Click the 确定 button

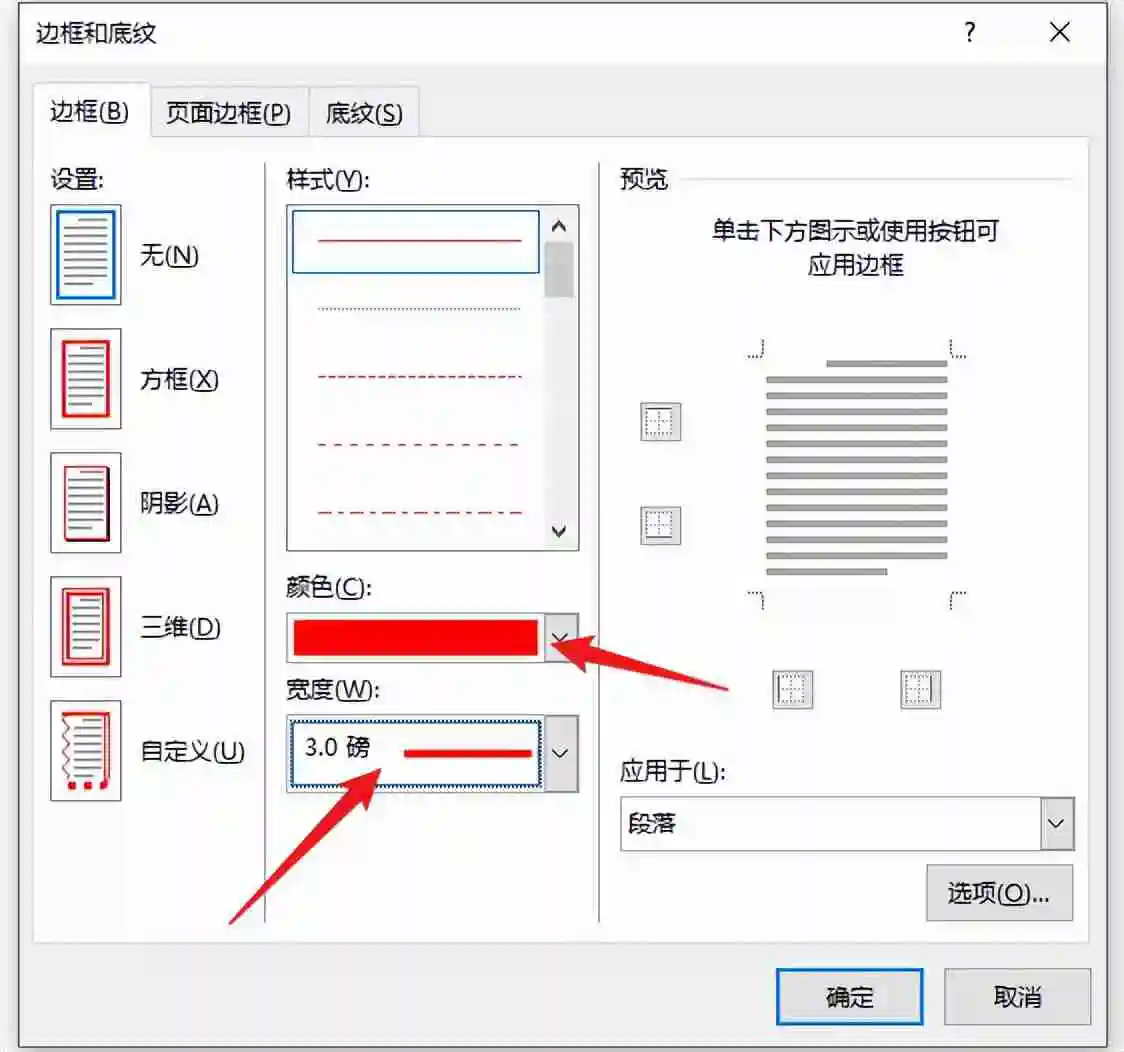coord(849,997)
